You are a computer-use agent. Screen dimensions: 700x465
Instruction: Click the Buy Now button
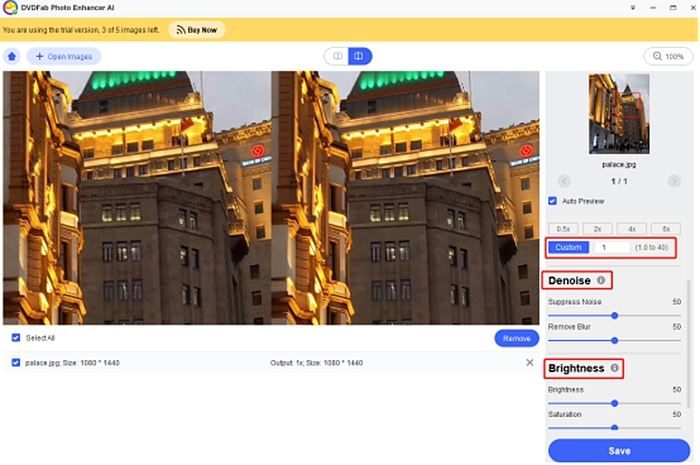pos(196,30)
